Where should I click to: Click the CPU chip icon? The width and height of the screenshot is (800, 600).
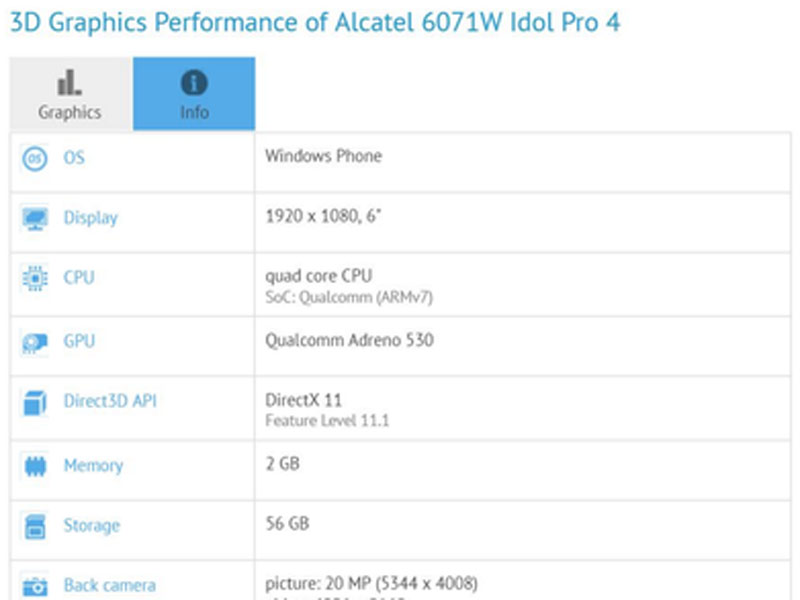35,278
